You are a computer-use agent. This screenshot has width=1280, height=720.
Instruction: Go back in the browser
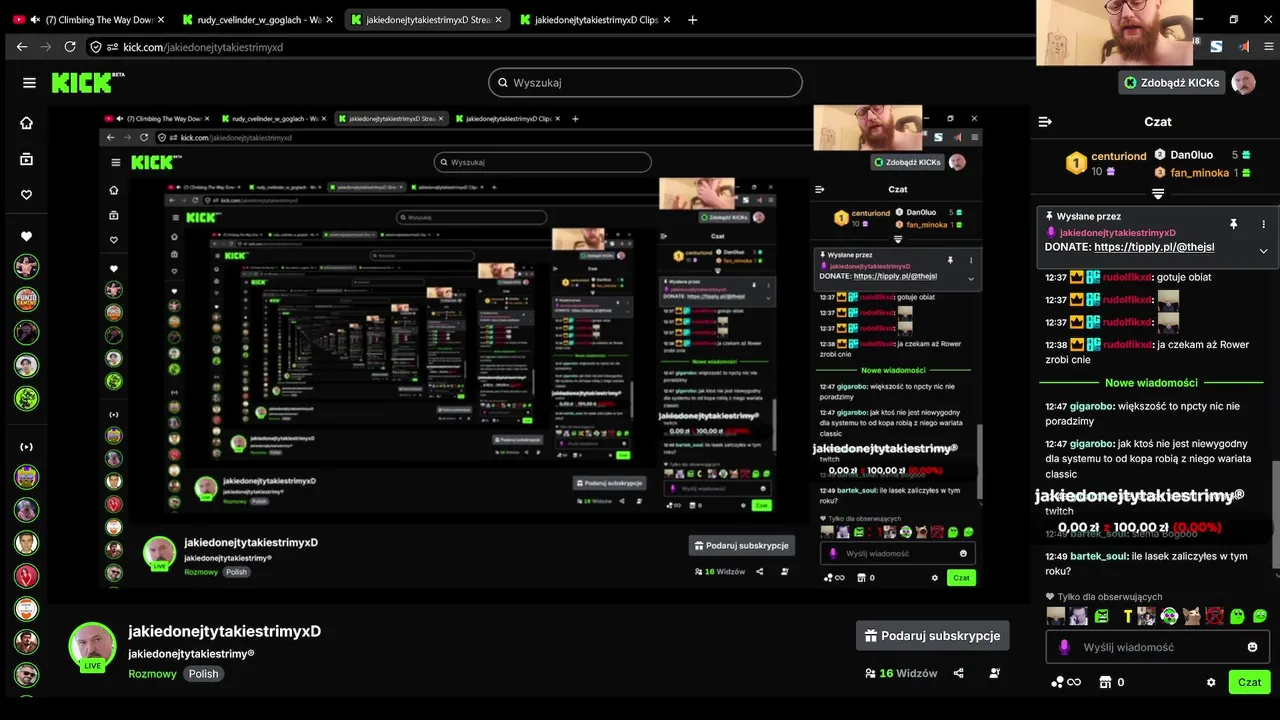(22, 47)
